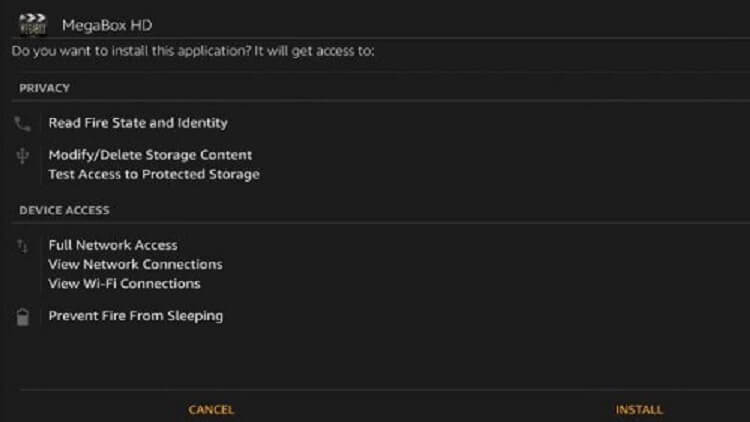Select Full Network Access permission
Screen dimensions: 750x422
click(113, 245)
